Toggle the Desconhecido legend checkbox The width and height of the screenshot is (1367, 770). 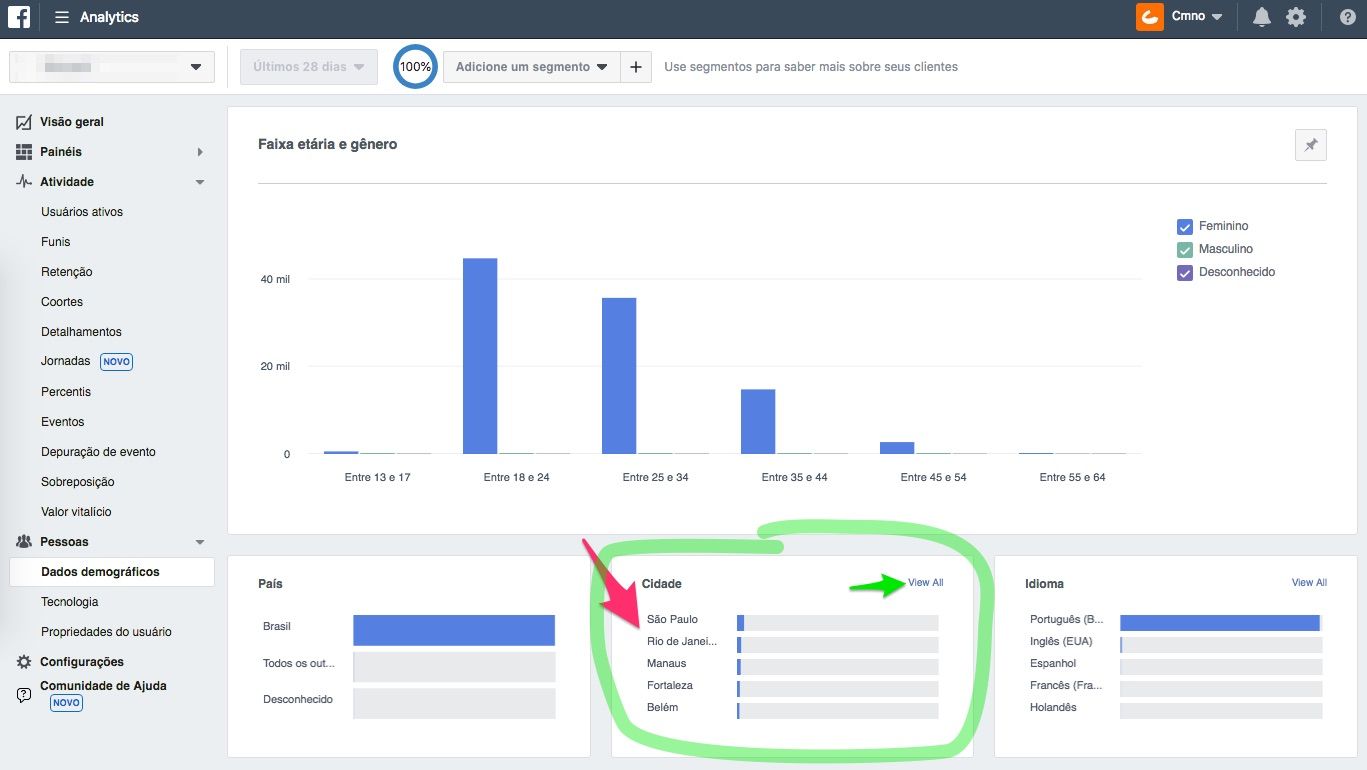(x=1185, y=273)
